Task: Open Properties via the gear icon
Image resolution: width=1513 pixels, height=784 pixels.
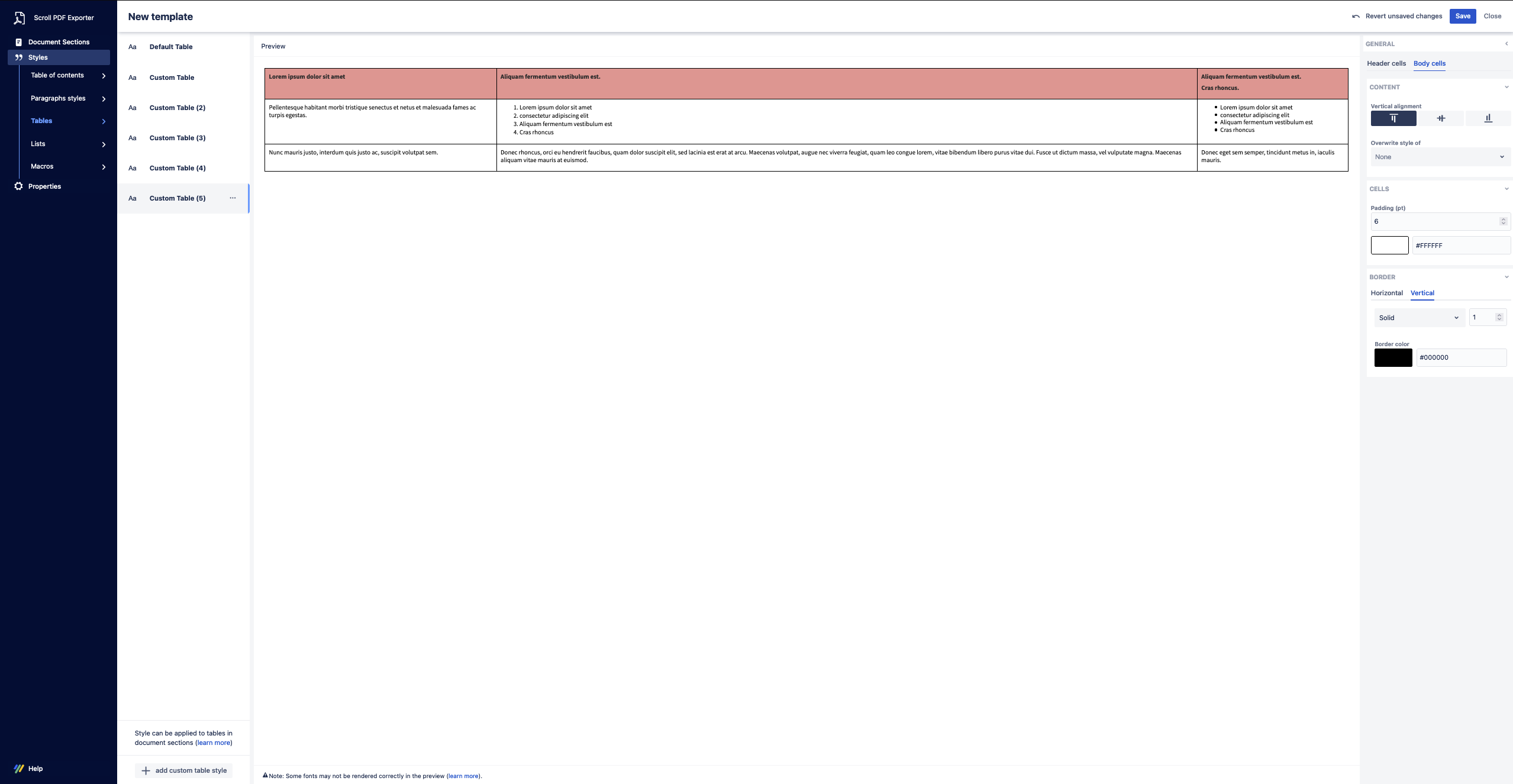Action: [x=19, y=186]
